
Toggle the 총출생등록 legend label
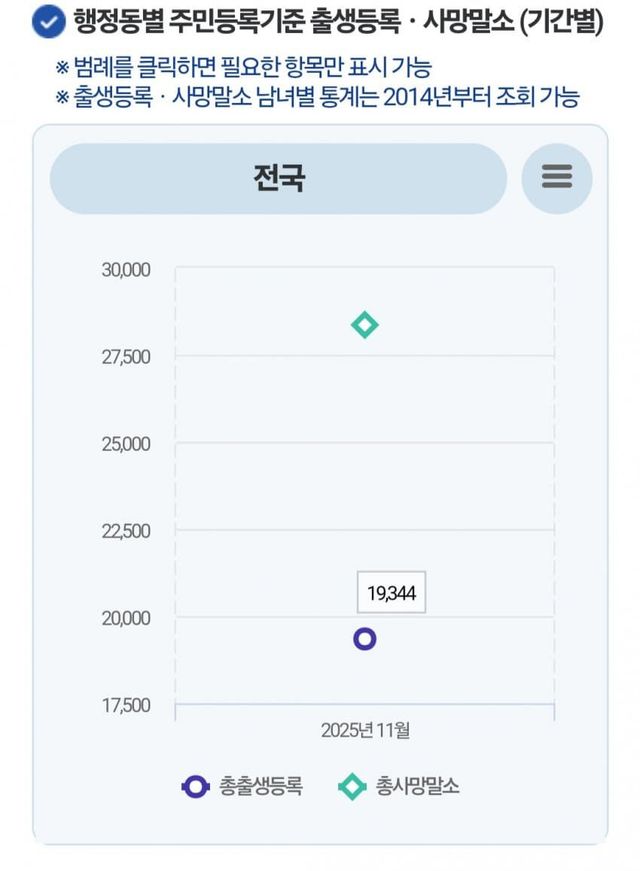pos(260,786)
